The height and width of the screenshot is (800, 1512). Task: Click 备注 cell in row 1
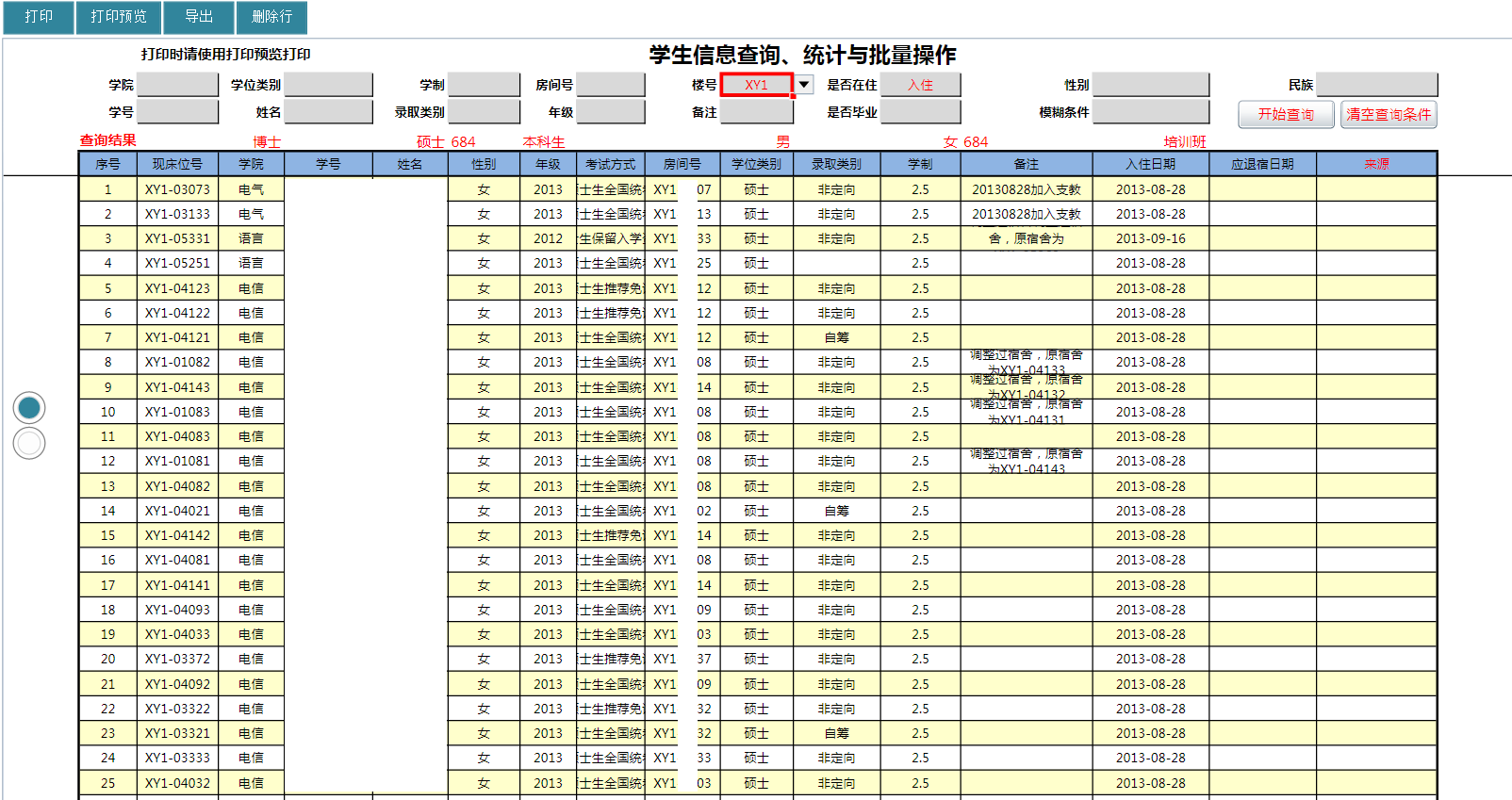[1027, 189]
